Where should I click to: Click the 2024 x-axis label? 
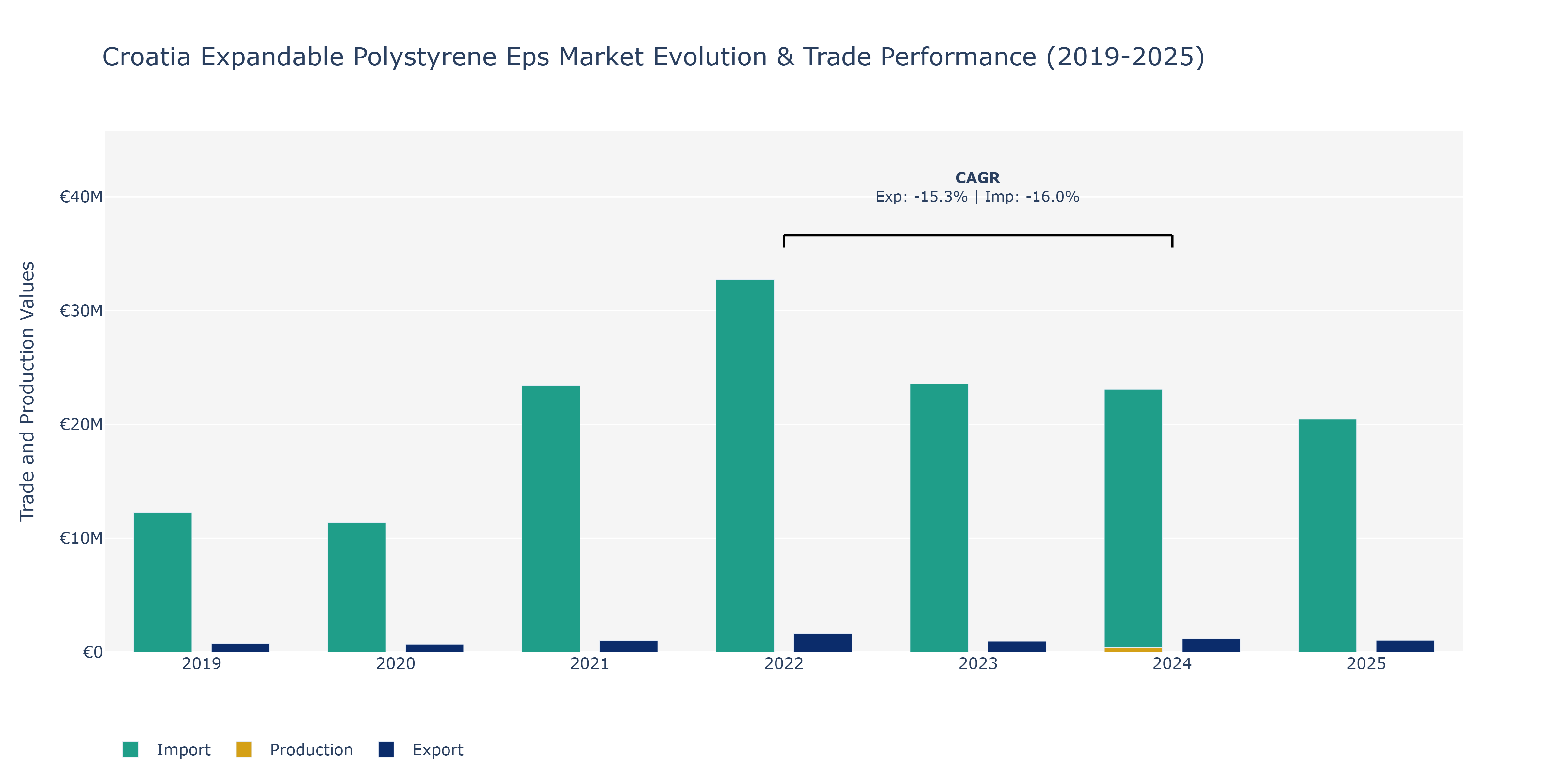(x=1172, y=663)
